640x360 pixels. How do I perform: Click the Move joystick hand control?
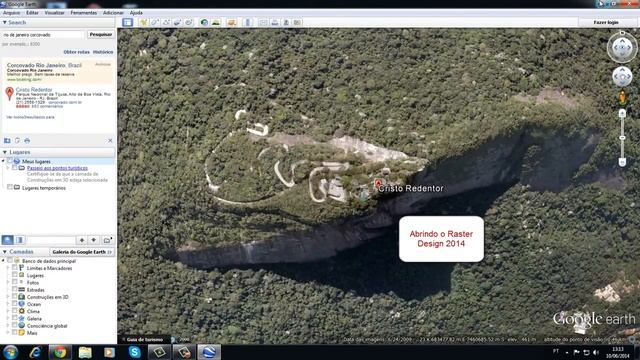(x=622, y=77)
